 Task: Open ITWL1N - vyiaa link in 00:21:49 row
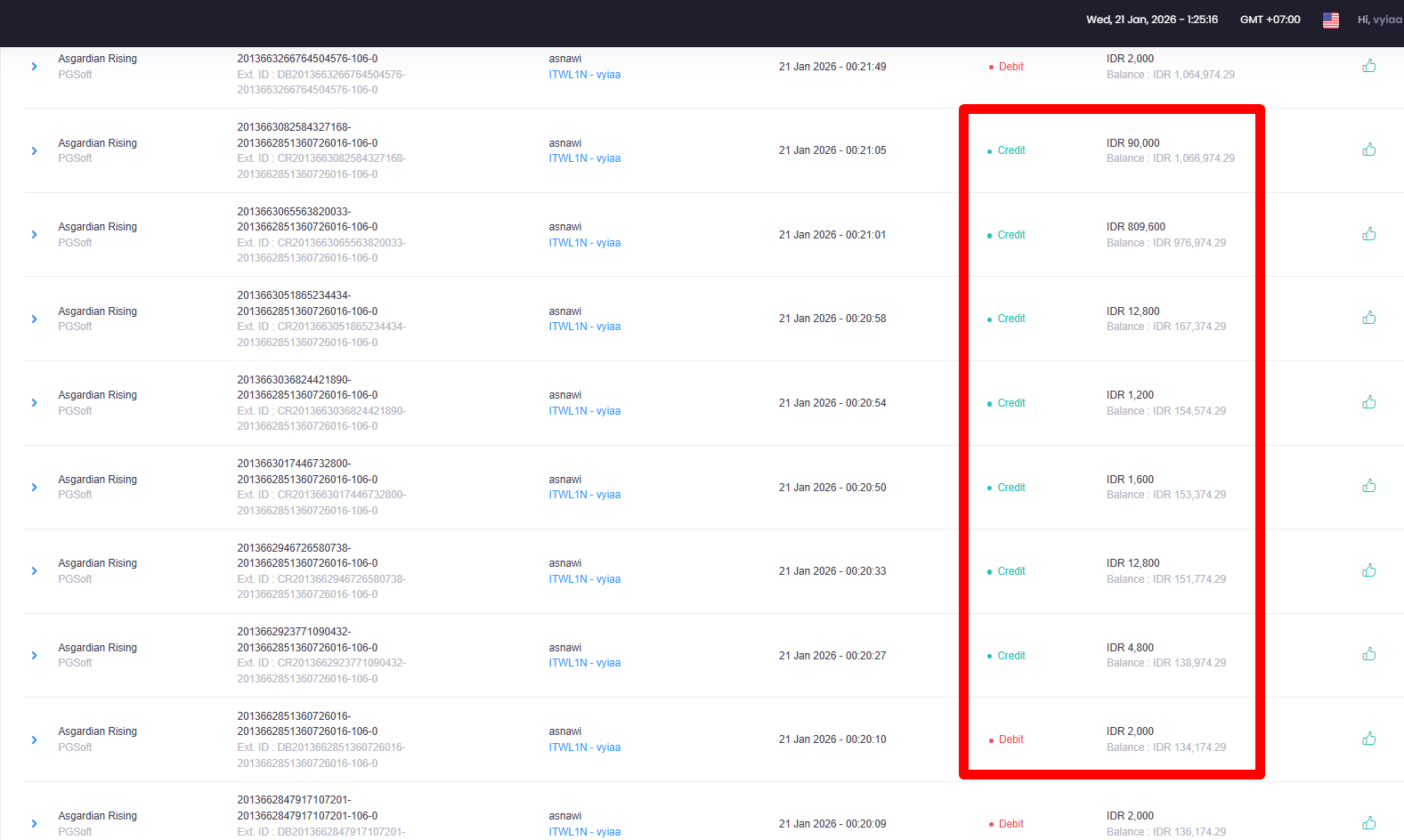[585, 75]
